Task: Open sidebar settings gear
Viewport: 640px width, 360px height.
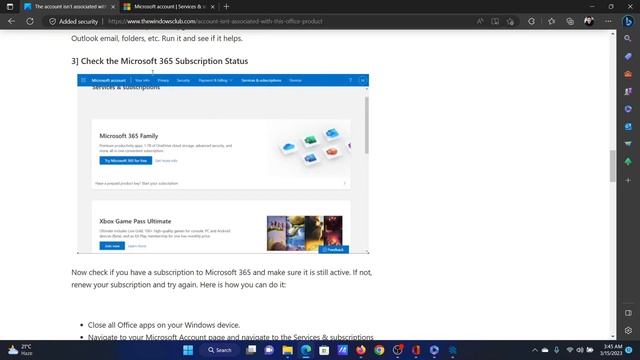Action: (x=628, y=330)
